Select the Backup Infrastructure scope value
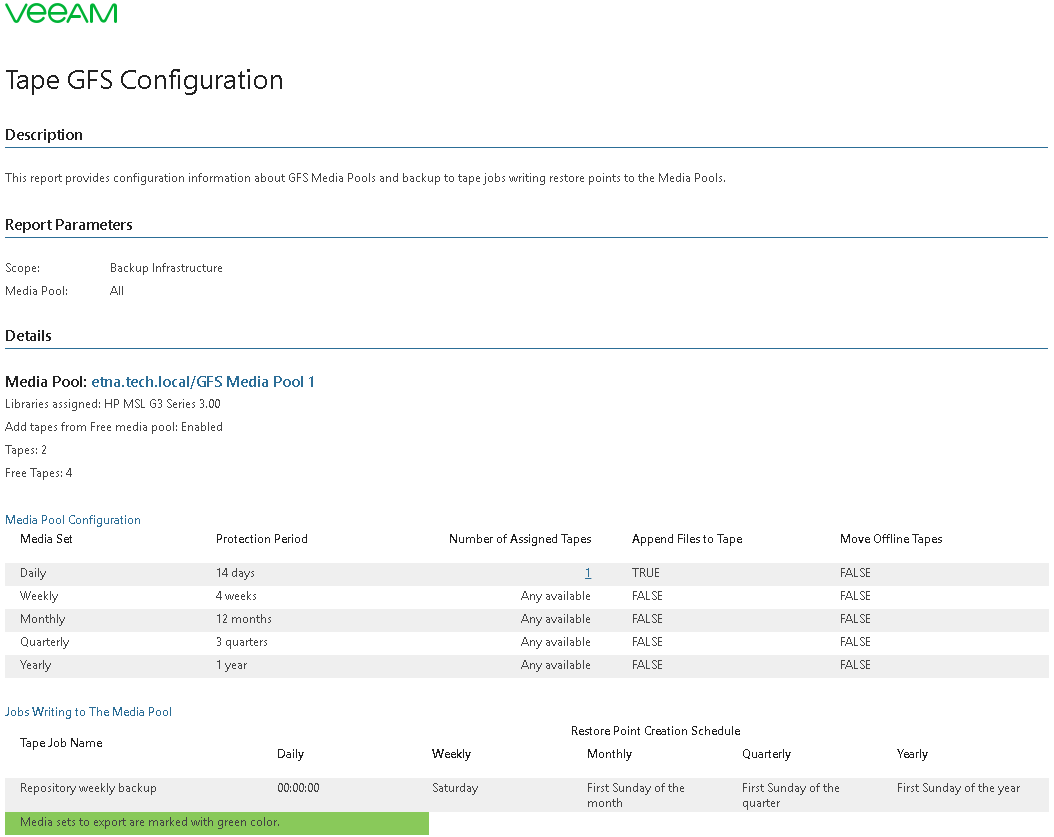 tap(166, 268)
